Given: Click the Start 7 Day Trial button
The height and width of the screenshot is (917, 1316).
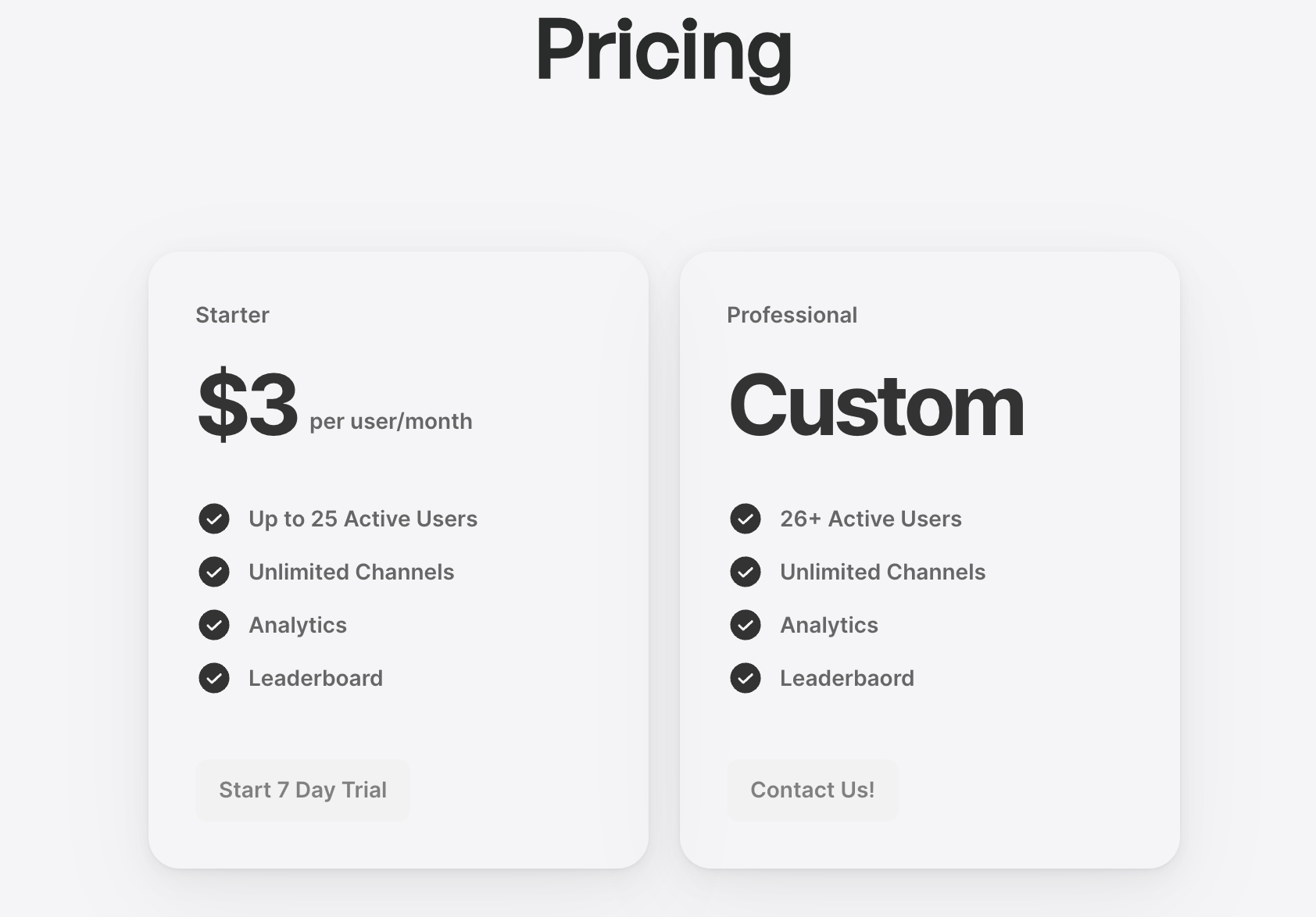Looking at the screenshot, I should [302, 790].
